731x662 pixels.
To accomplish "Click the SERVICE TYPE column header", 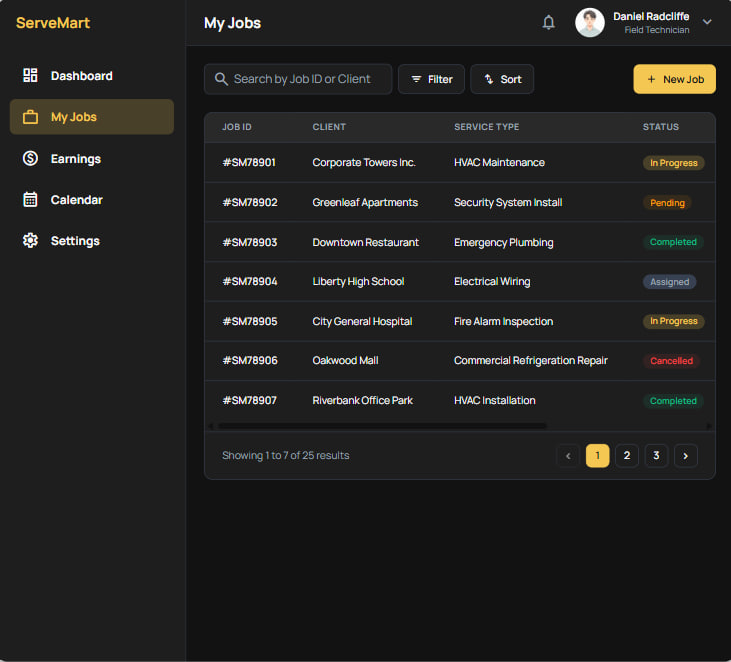I will coord(487,127).
